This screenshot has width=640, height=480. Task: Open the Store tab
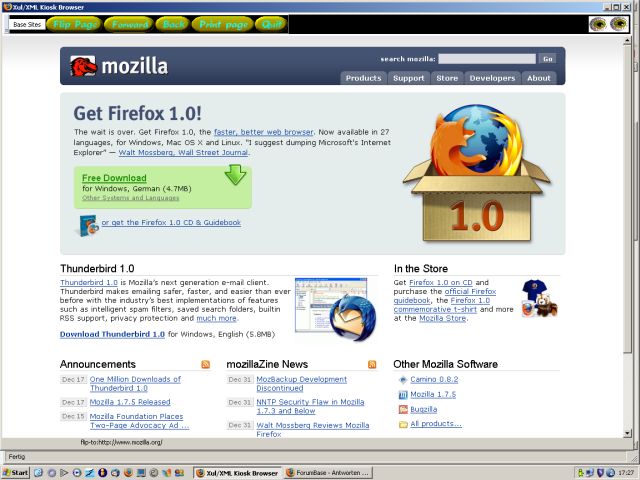[447, 78]
